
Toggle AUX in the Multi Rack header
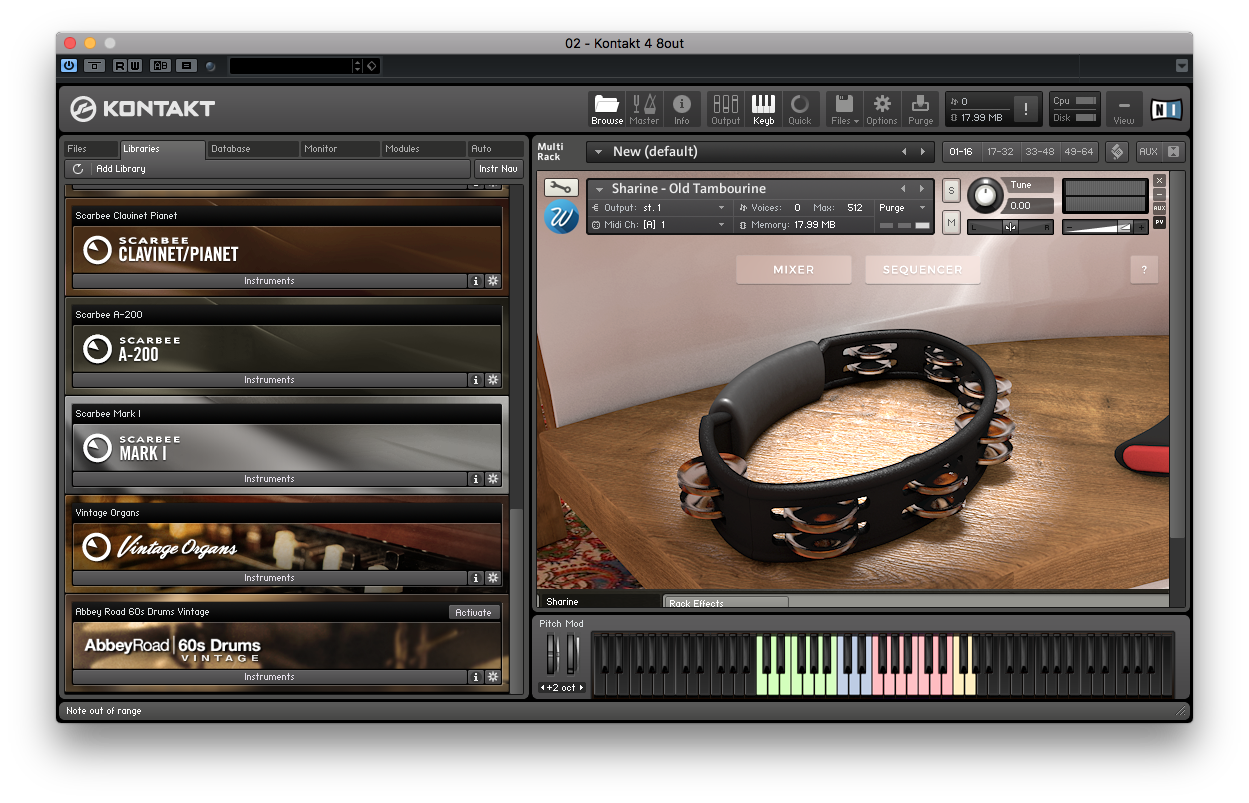[x=1148, y=152]
